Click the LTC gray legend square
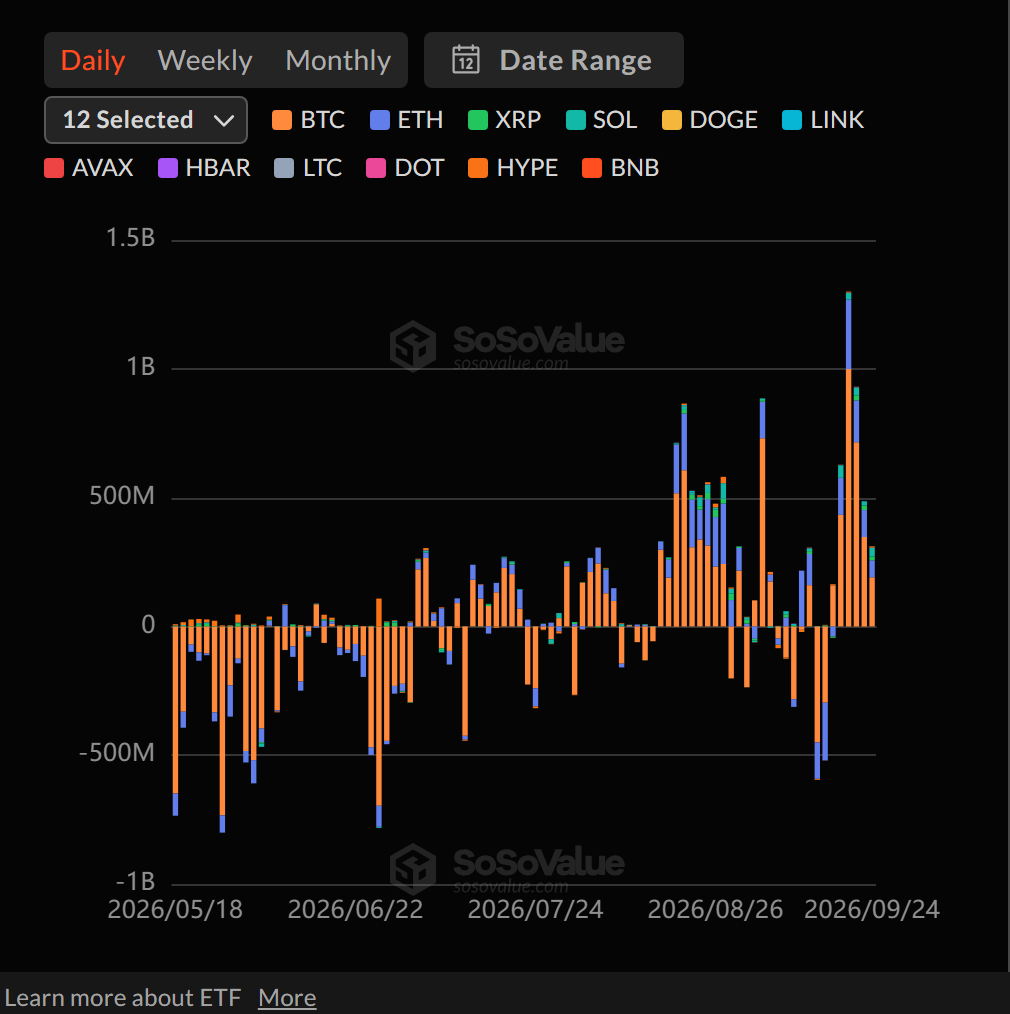Screen dimensions: 1010x1014 click(284, 168)
